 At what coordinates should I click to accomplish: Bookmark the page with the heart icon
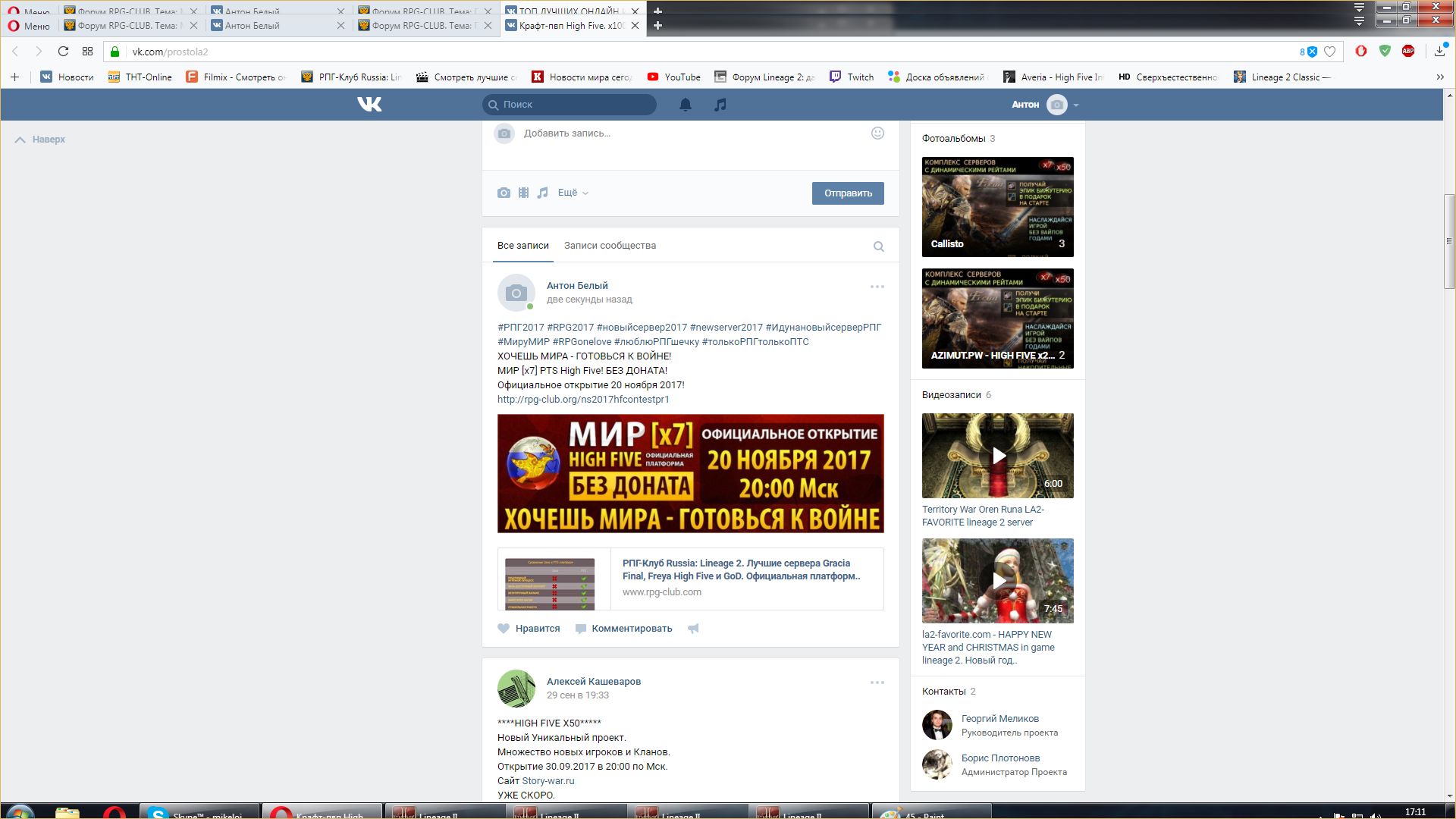tap(1329, 52)
